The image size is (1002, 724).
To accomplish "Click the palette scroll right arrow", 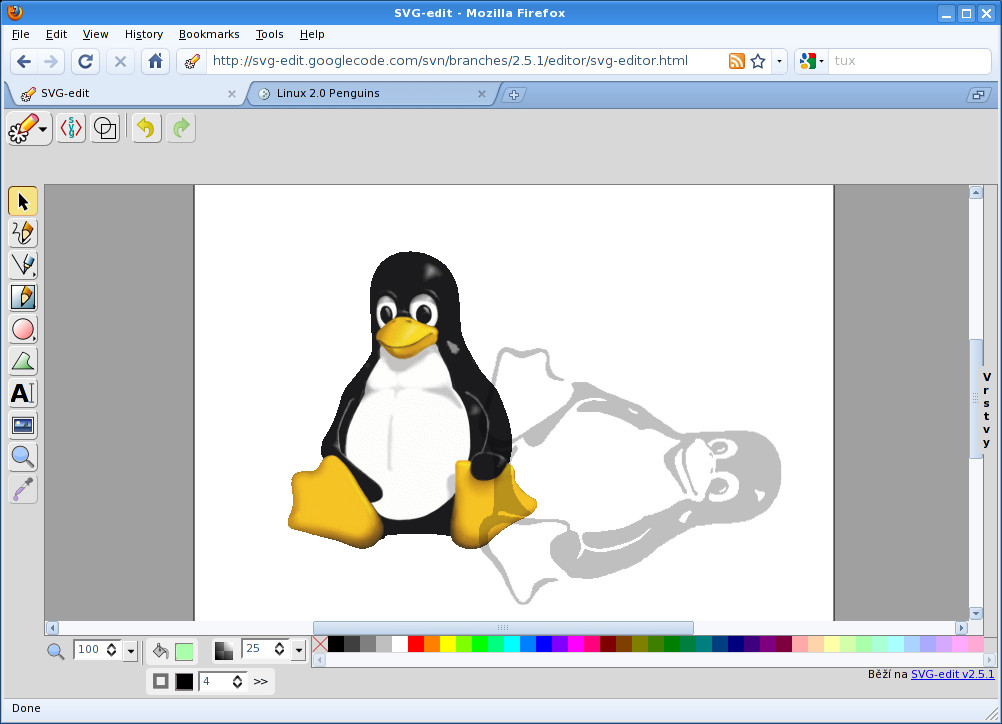I will [989, 660].
